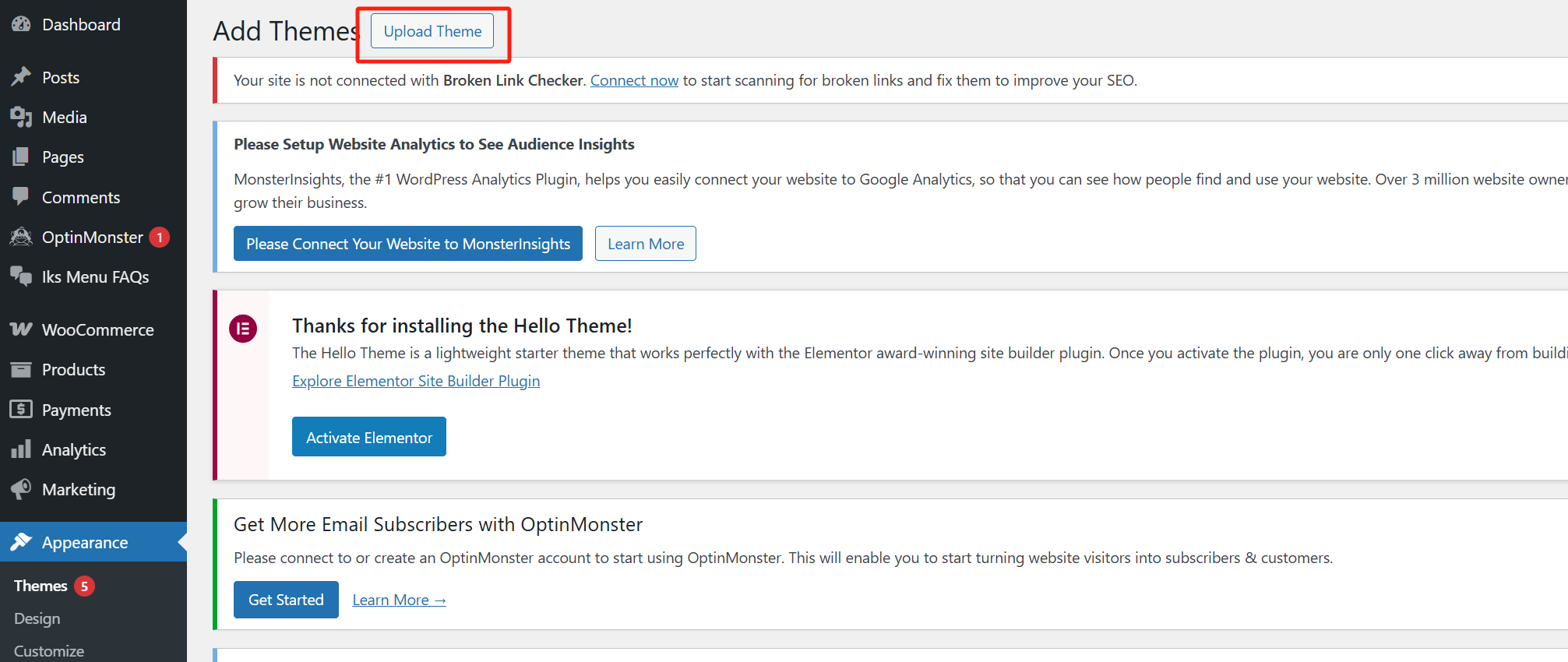This screenshot has width=1568, height=662.
Task: Follow the Connect now link
Action: click(634, 80)
